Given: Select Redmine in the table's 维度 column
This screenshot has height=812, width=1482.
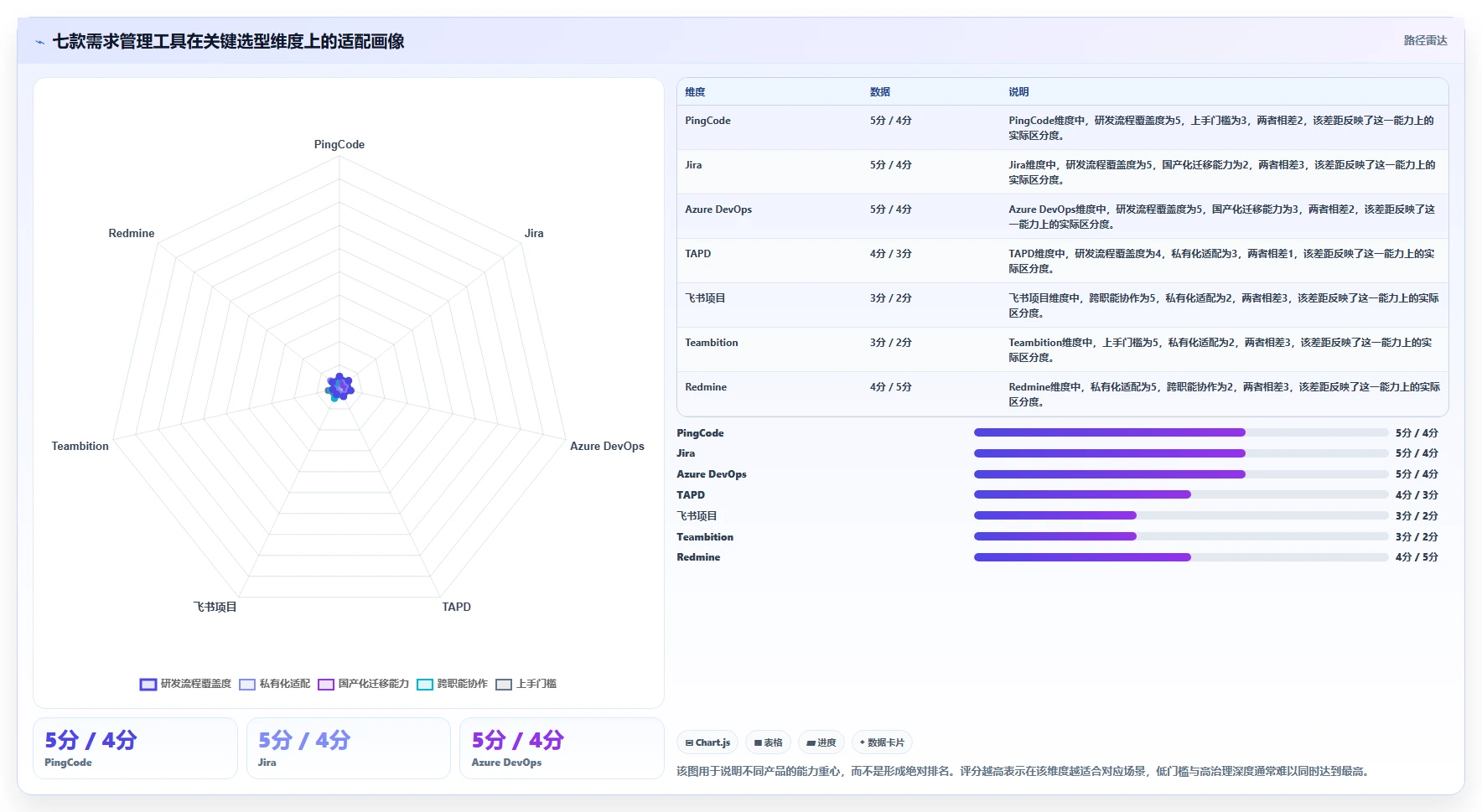Looking at the screenshot, I should point(706,387).
